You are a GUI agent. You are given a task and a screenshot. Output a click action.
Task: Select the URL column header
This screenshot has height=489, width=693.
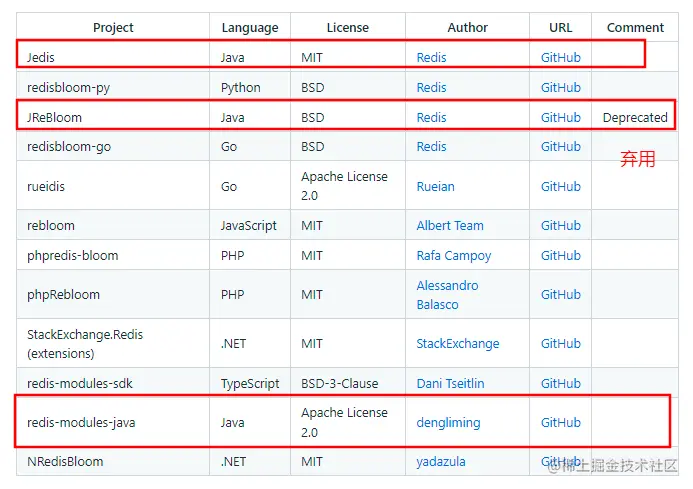[x=560, y=27]
